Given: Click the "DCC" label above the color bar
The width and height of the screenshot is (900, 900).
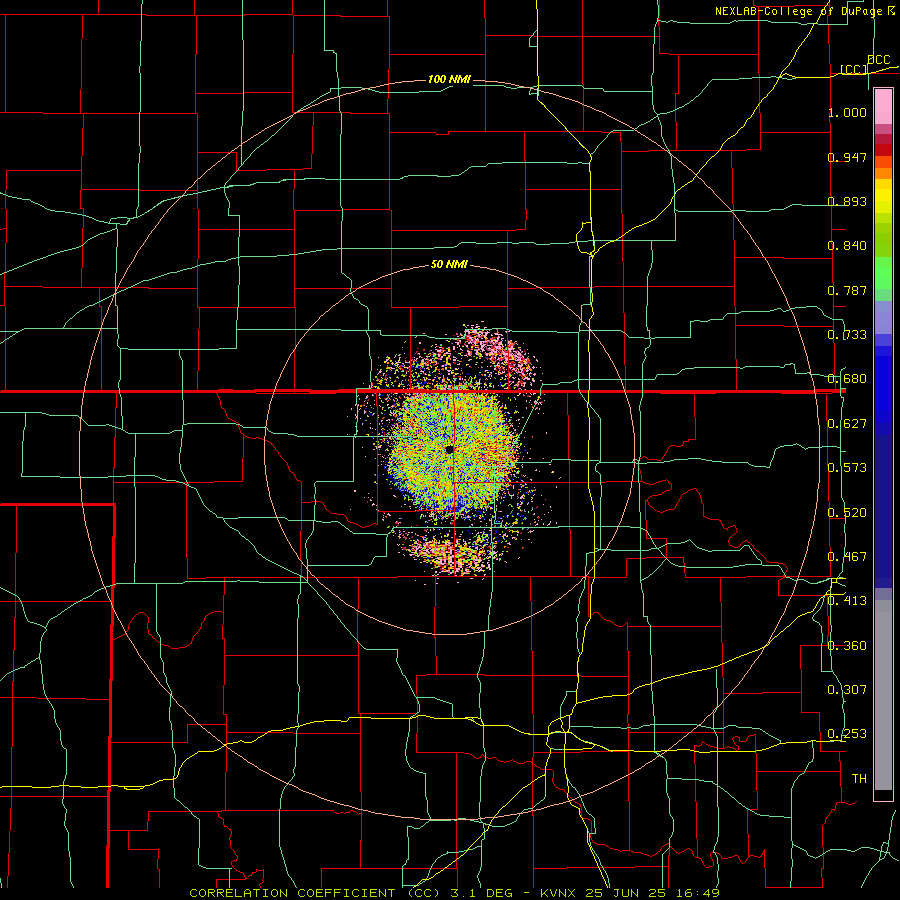Looking at the screenshot, I should click(878, 60).
